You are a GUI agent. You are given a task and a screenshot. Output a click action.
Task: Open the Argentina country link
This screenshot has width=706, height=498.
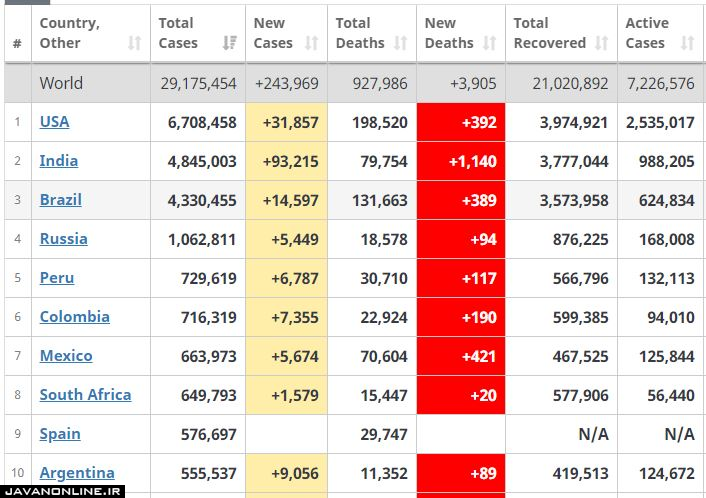(77, 473)
